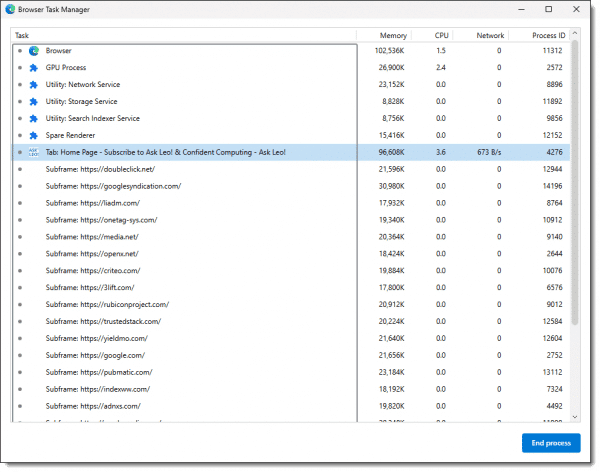This screenshot has height=472, width=600.
Task: Select the media.net subframe row
Action: tap(291, 237)
